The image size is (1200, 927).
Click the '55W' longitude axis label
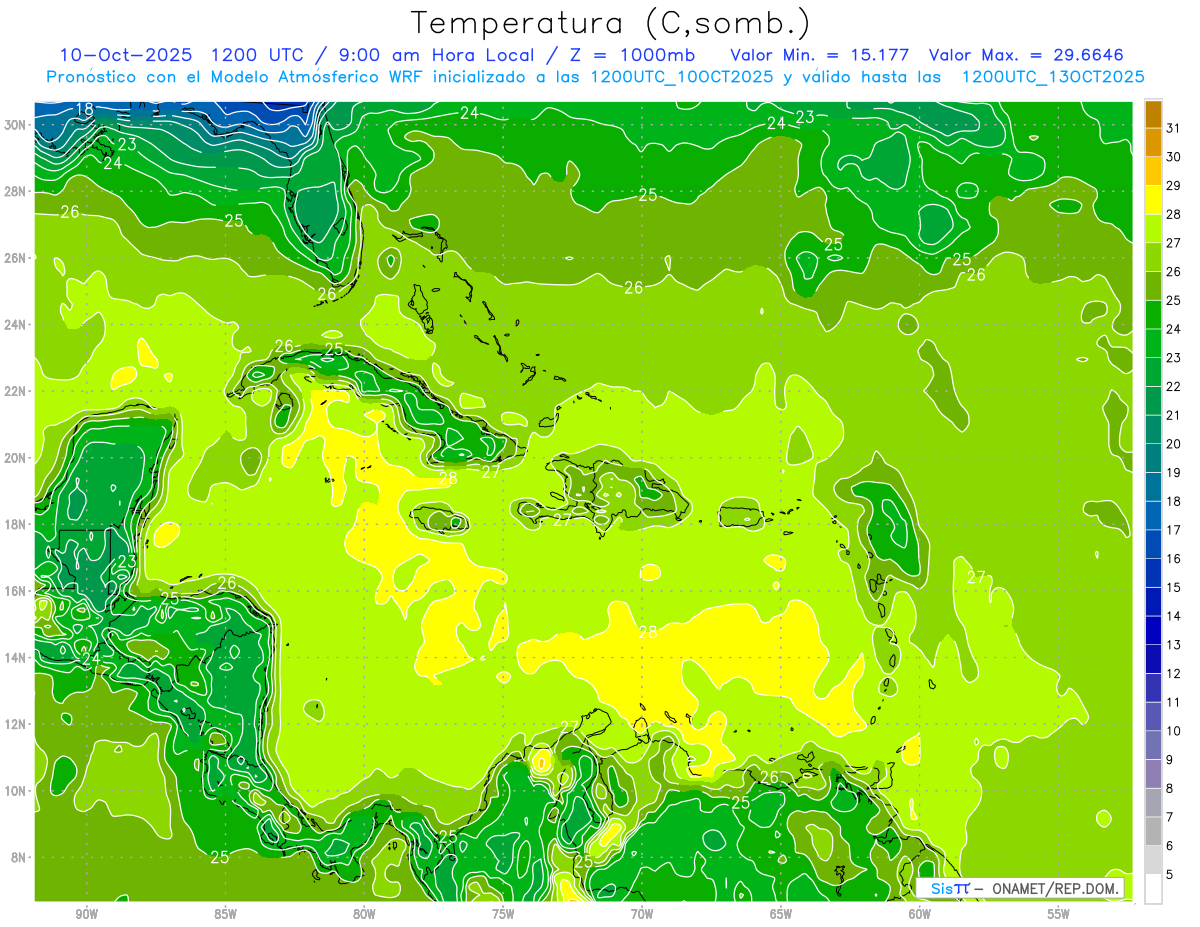1059,914
